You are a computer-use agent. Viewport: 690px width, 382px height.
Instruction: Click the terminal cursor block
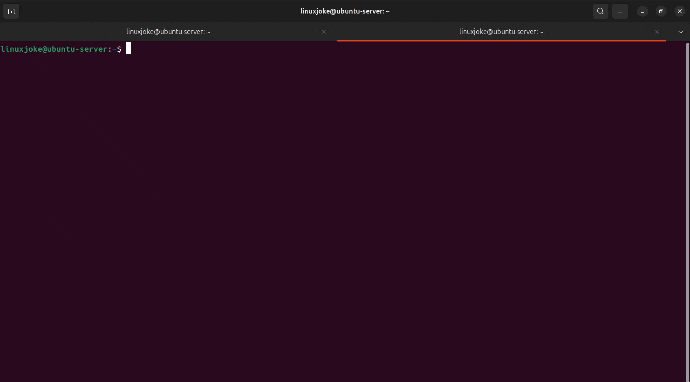[x=128, y=49]
